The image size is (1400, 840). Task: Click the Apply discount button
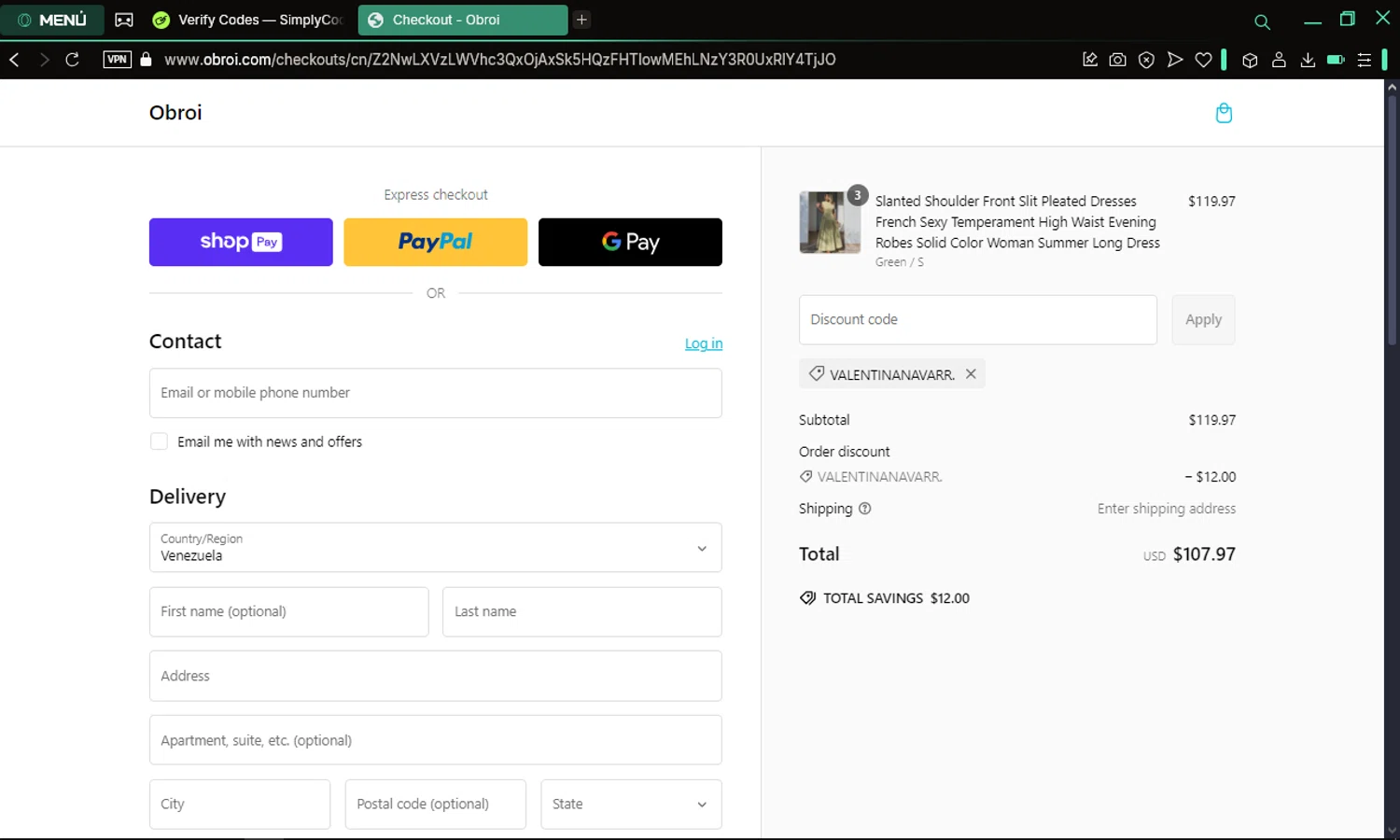pos(1203,319)
